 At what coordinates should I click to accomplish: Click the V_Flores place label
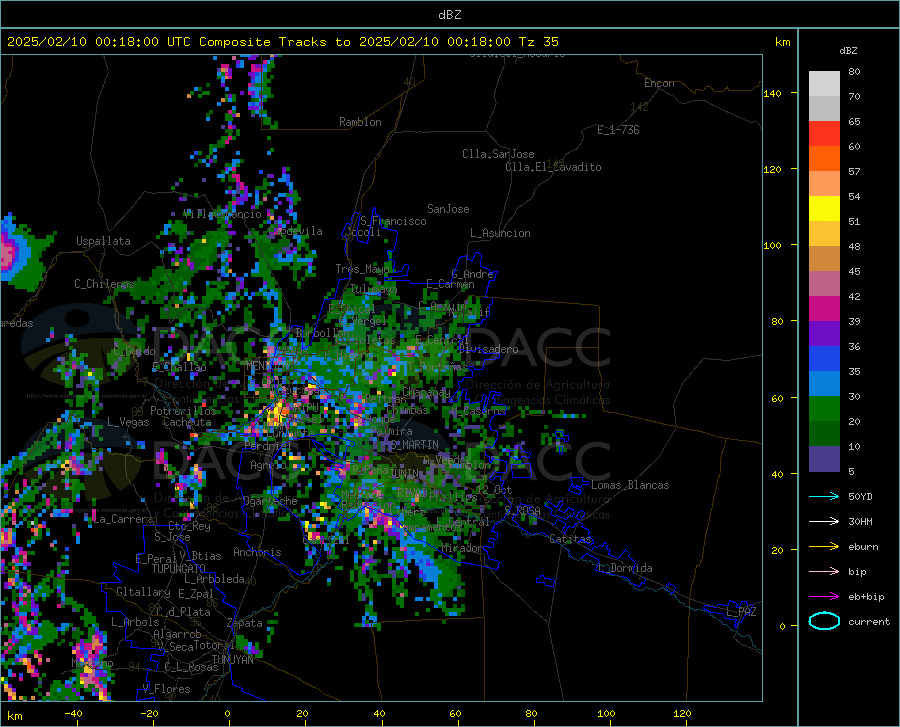coord(166,689)
